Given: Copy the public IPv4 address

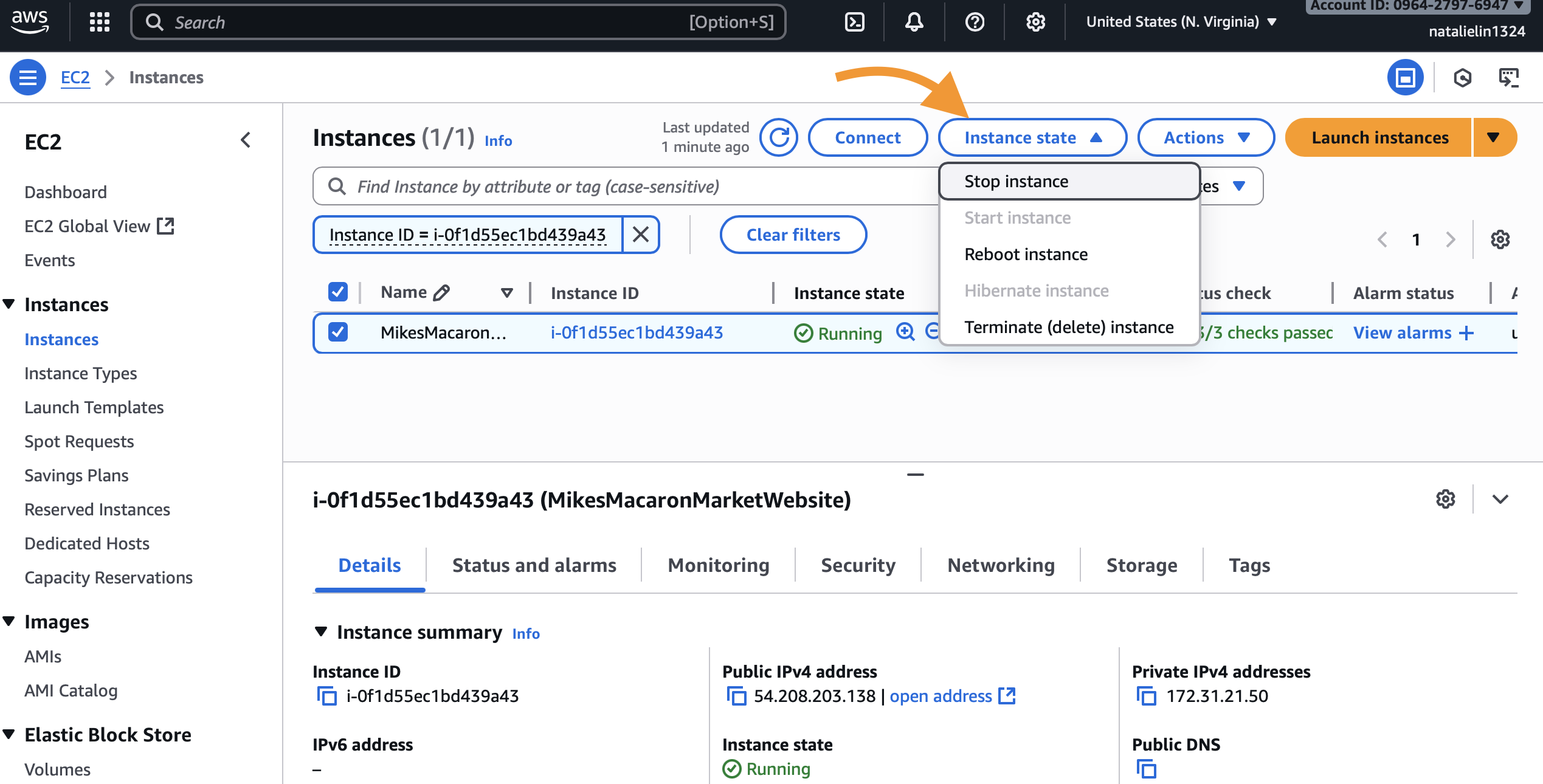Looking at the screenshot, I should [x=736, y=696].
